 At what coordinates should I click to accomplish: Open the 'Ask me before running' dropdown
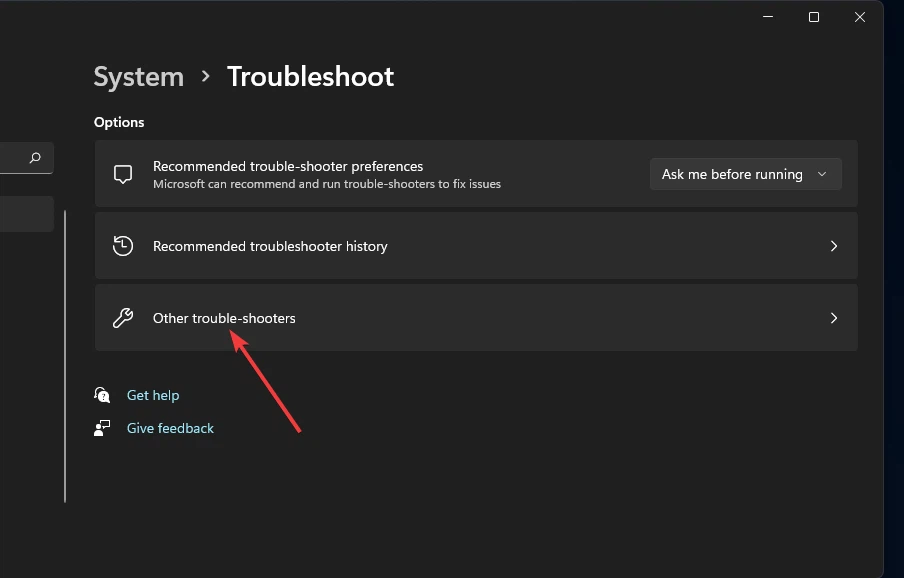(745, 174)
